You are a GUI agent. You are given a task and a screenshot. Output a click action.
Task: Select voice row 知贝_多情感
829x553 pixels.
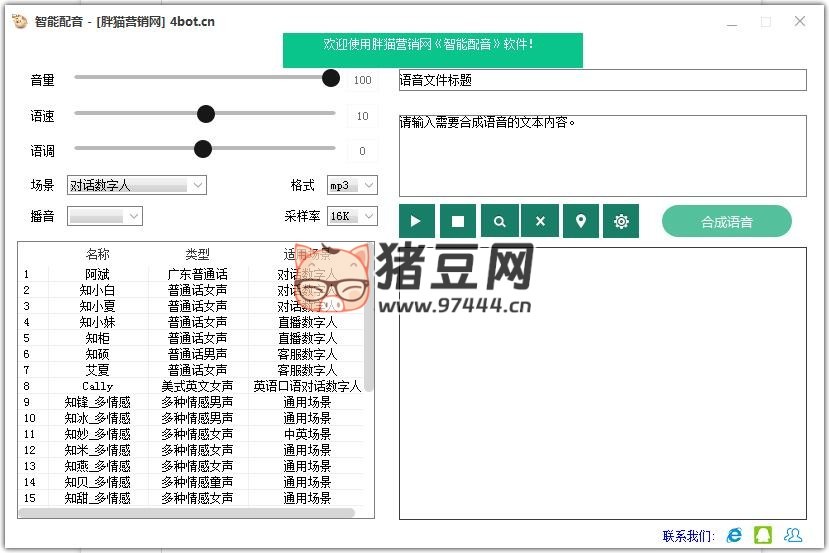[x=191, y=482]
